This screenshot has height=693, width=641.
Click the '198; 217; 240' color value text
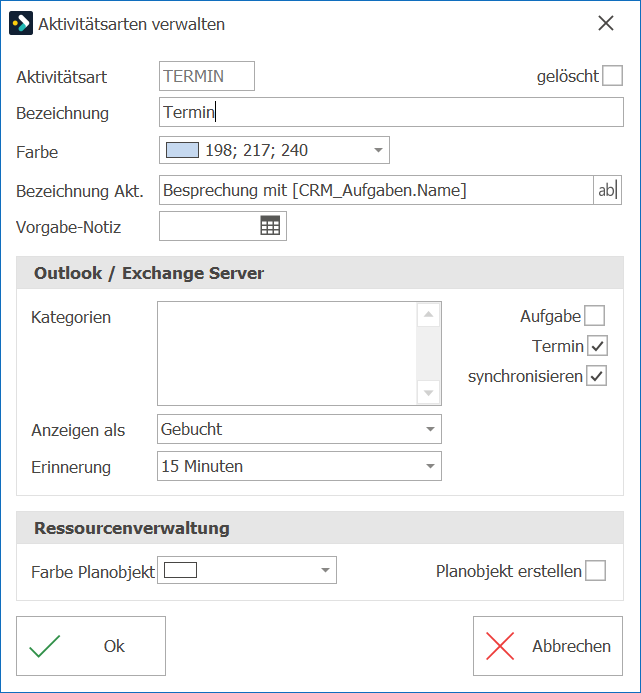coord(256,150)
